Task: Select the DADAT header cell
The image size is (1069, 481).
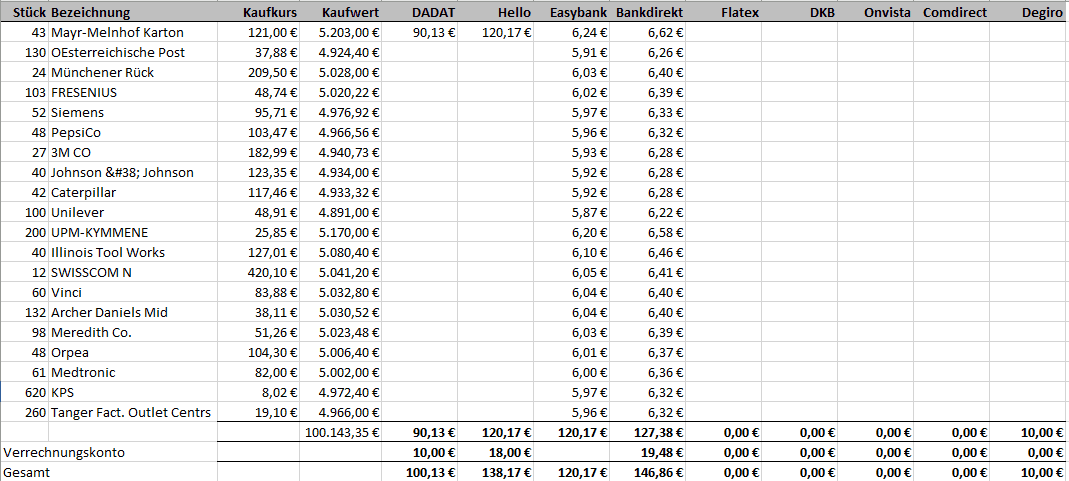Action: [419, 12]
